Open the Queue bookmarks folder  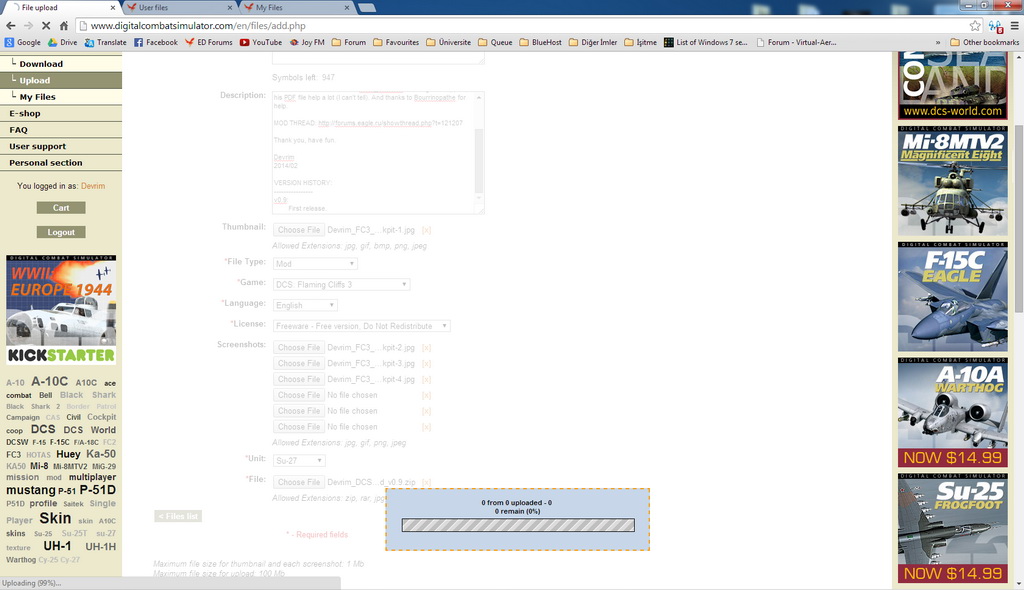(495, 42)
